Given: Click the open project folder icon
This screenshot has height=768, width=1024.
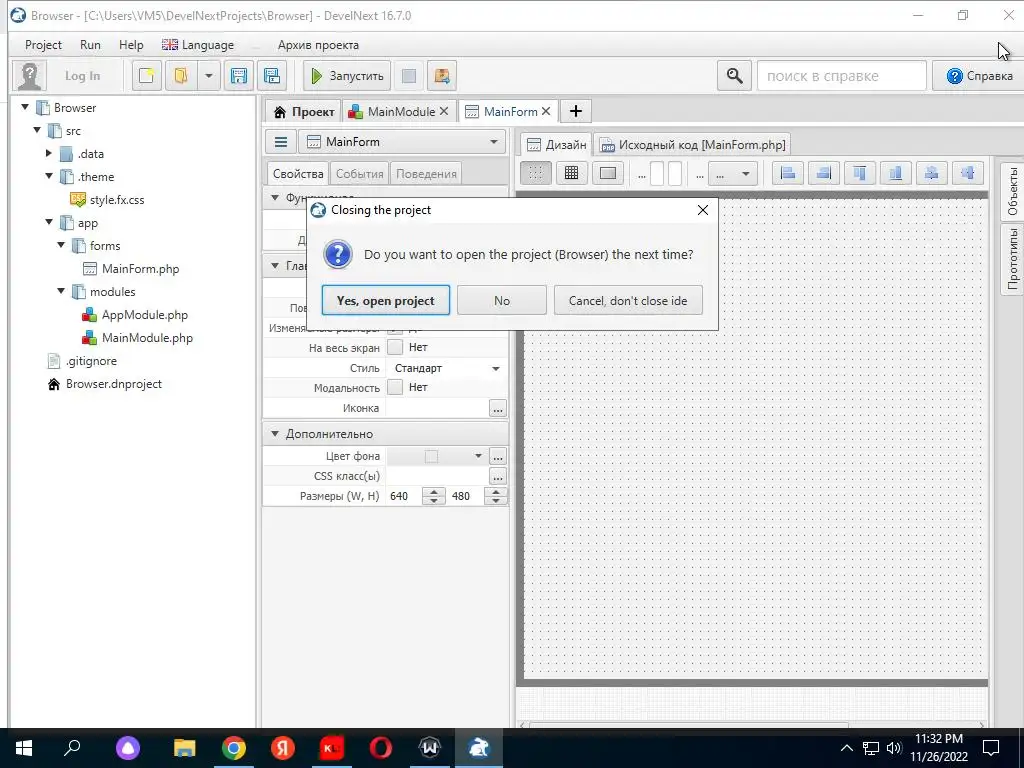Looking at the screenshot, I should 180,76.
